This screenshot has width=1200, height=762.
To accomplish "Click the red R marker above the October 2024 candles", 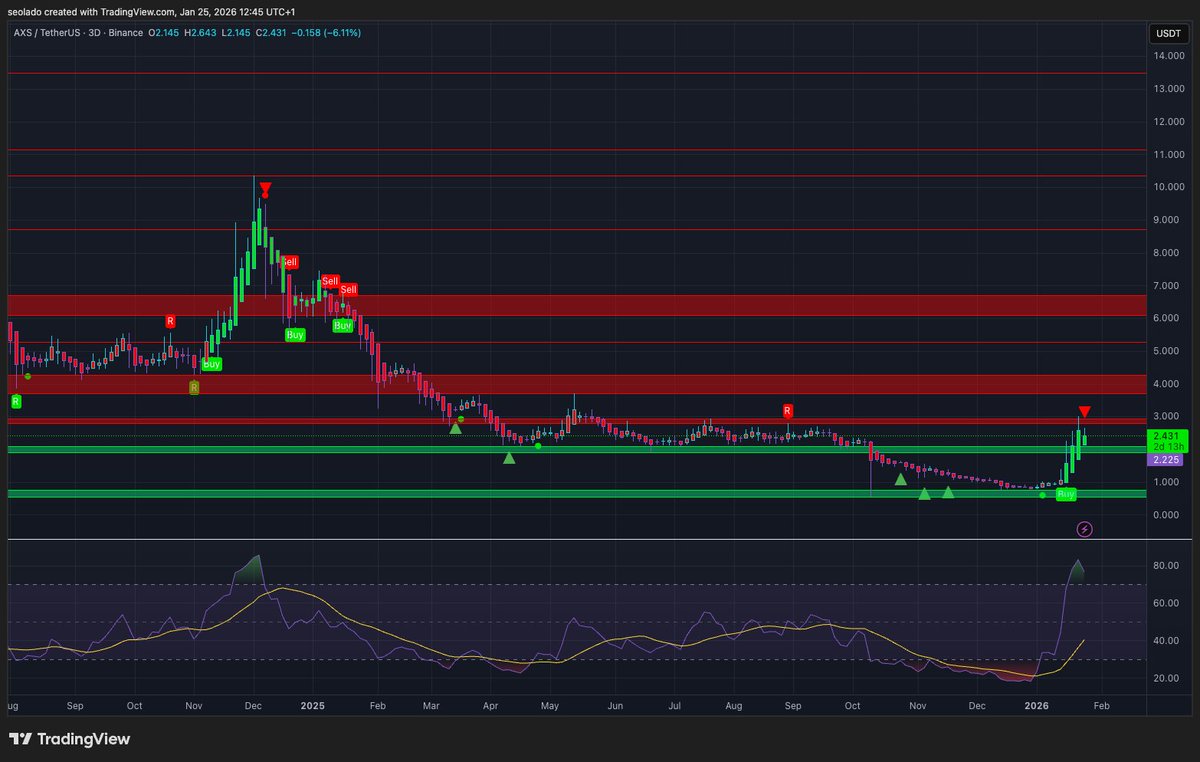I will (x=170, y=321).
